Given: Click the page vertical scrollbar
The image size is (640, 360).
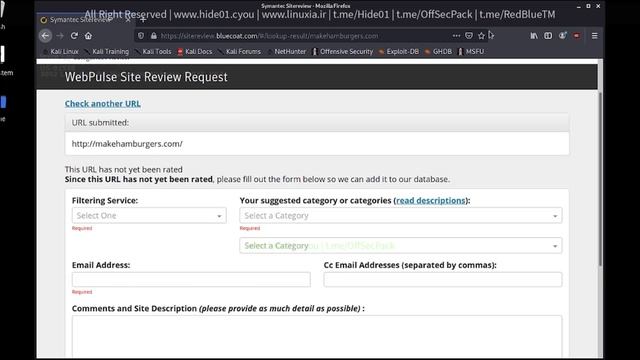Looking at the screenshot, I should [600, 180].
